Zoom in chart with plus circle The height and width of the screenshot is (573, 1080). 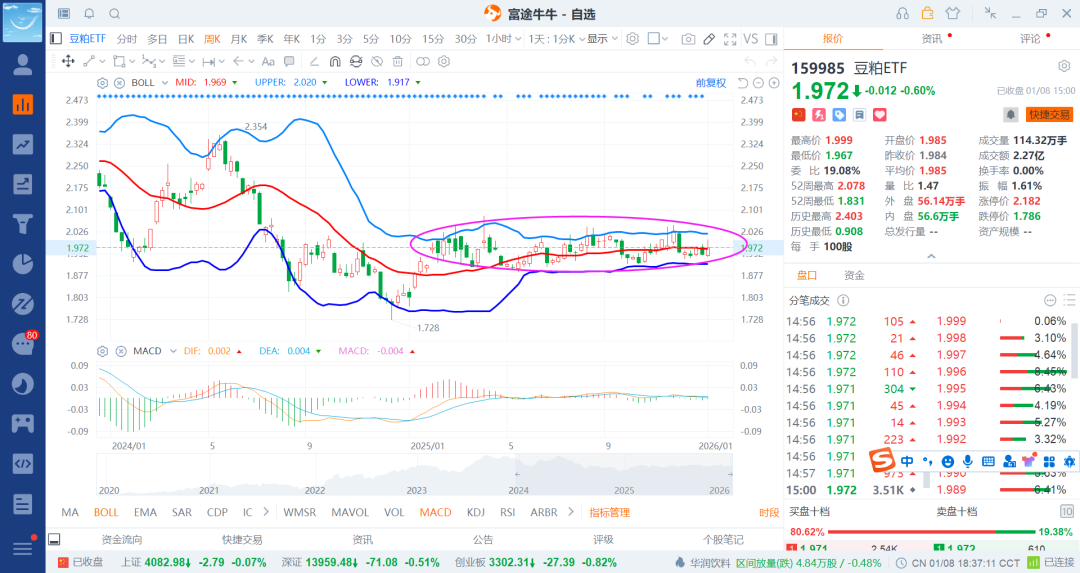tap(773, 83)
